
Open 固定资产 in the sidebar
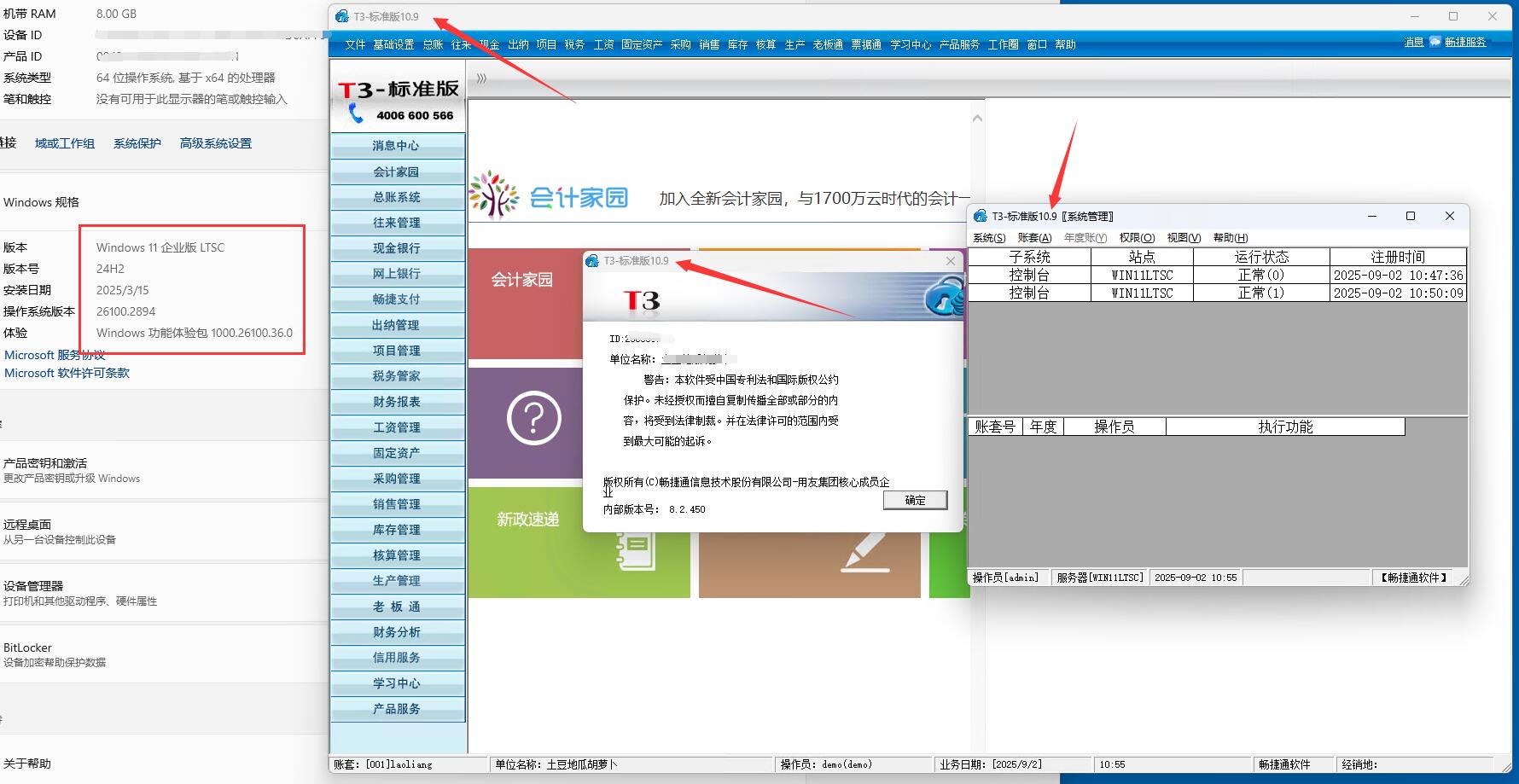click(397, 453)
